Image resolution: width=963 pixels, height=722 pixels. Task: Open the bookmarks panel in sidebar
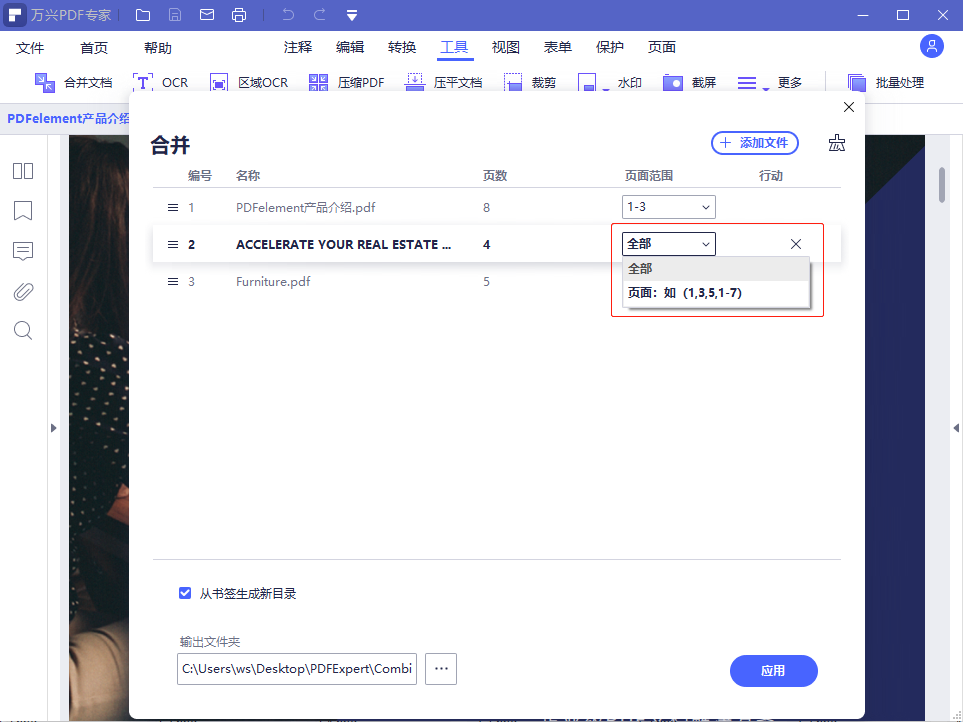pos(23,211)
